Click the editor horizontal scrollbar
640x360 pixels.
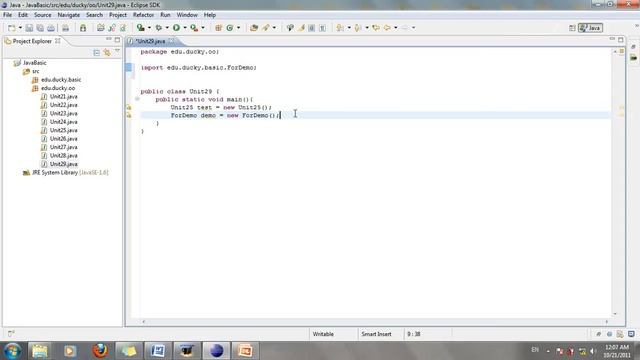[x=375, y=322]
